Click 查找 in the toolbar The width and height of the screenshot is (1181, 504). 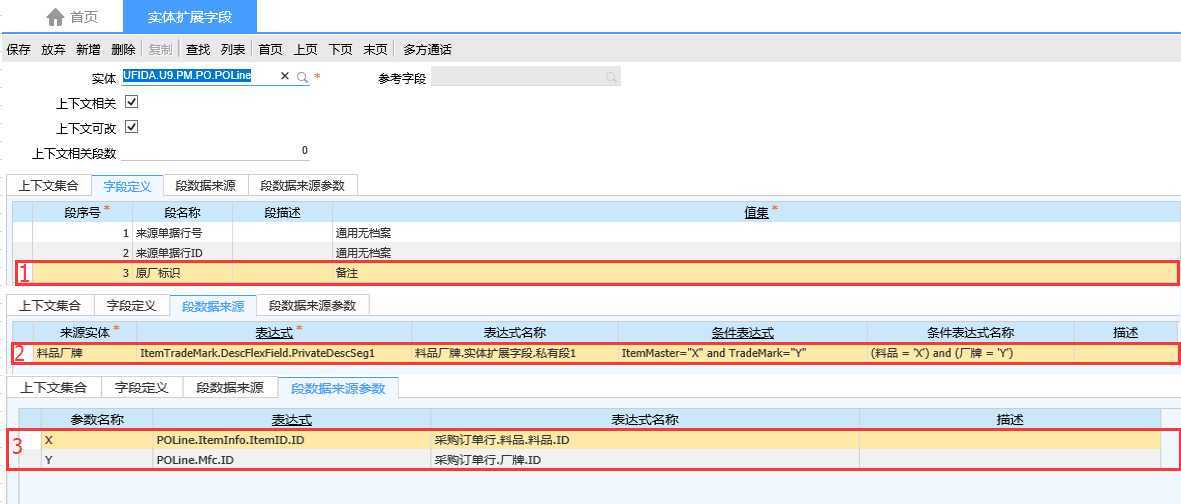198,50
